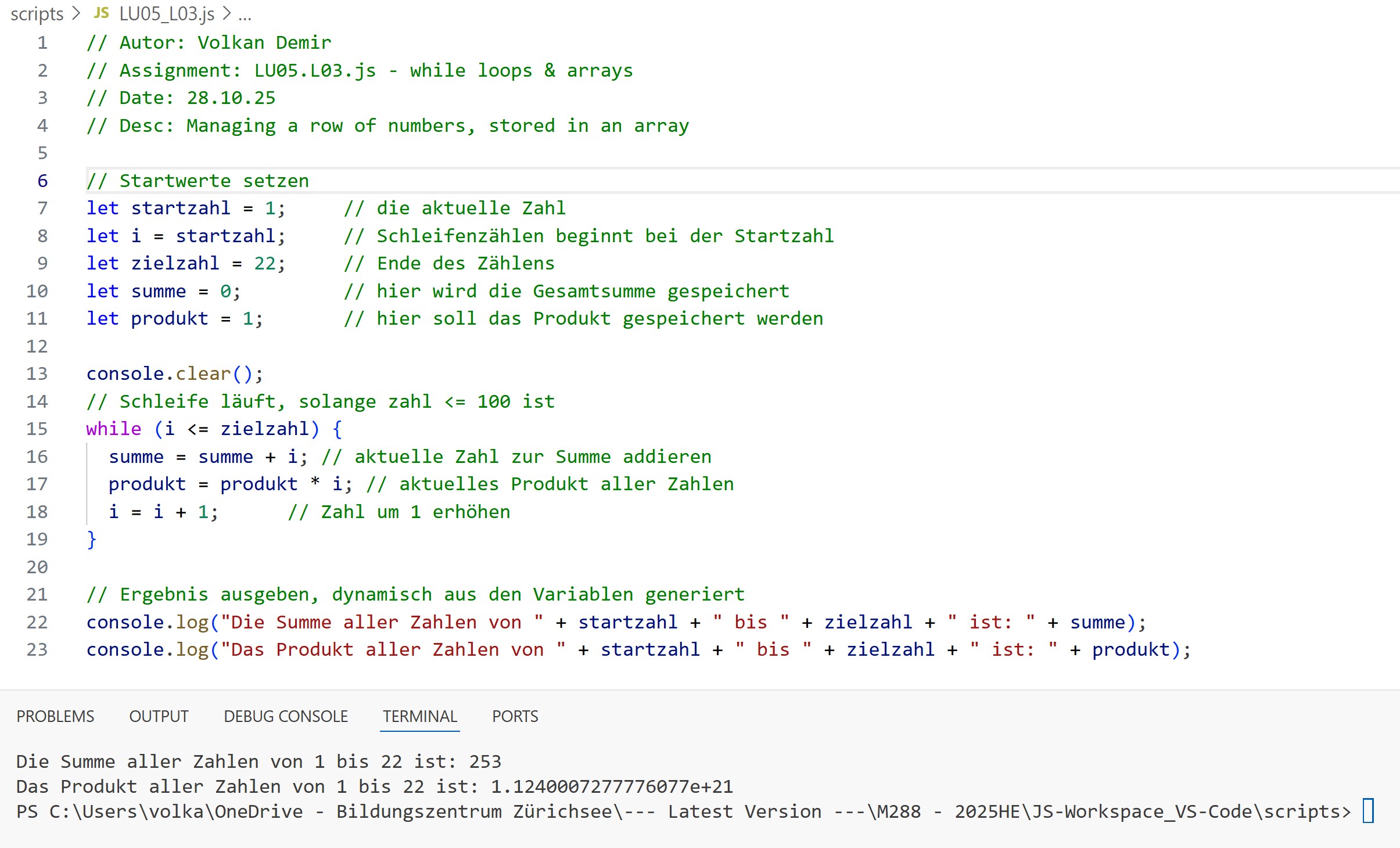This screenshot has height=848, width=1400.
Task: Open the scripts folder breadcrumb
Action: coord(37,13)
